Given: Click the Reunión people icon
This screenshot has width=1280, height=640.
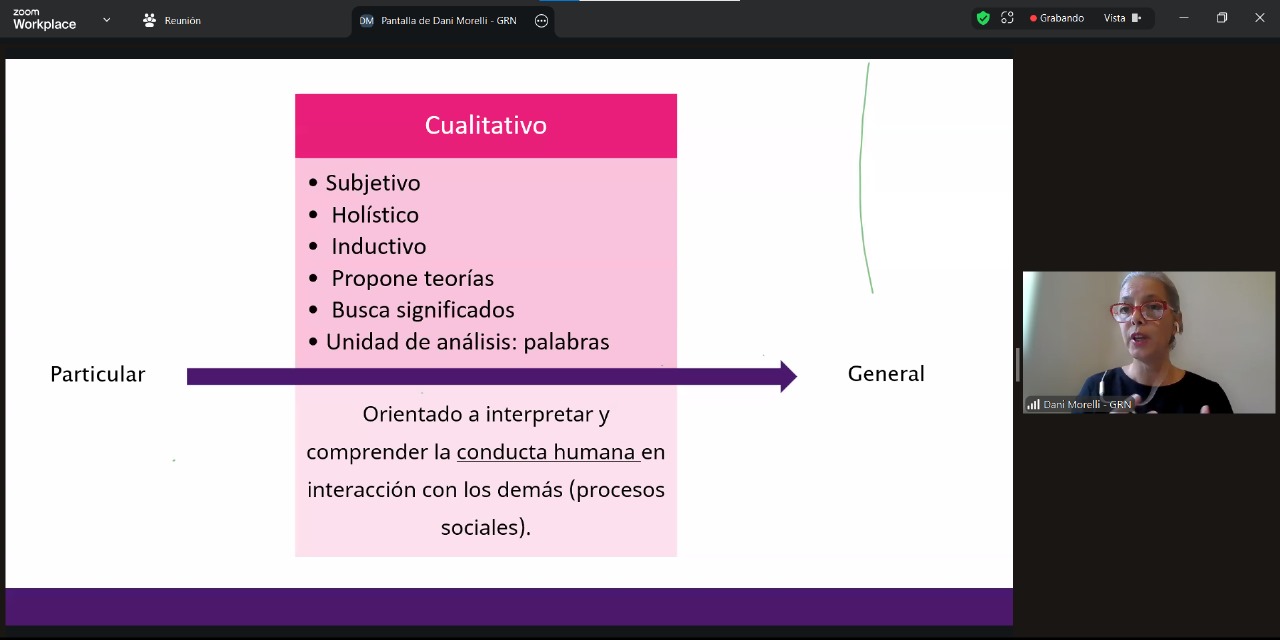Looking at the screenshot, I should point(150,20).
